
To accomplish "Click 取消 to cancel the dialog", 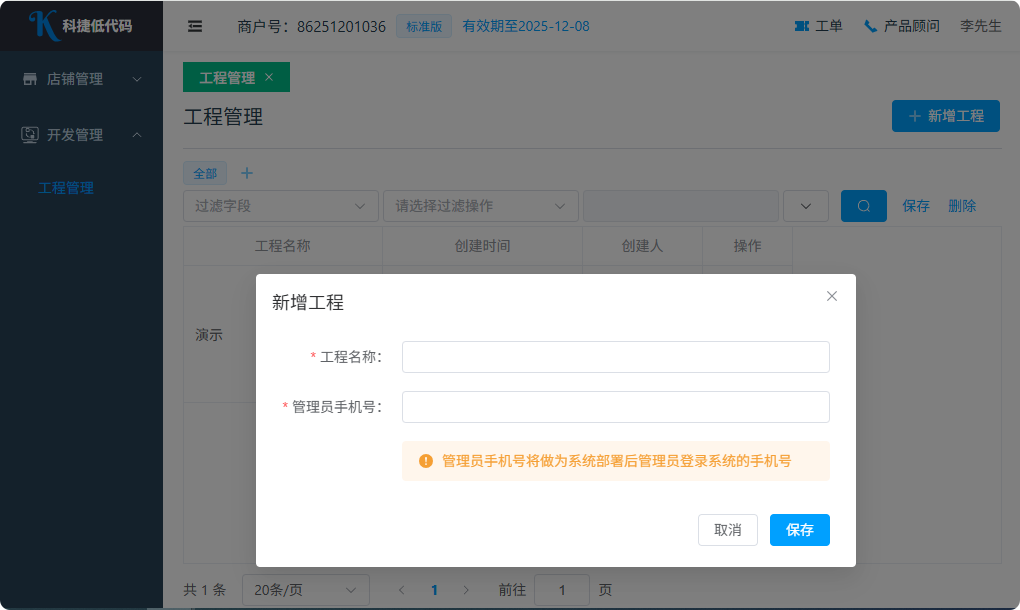I will (x=727, y=530).
